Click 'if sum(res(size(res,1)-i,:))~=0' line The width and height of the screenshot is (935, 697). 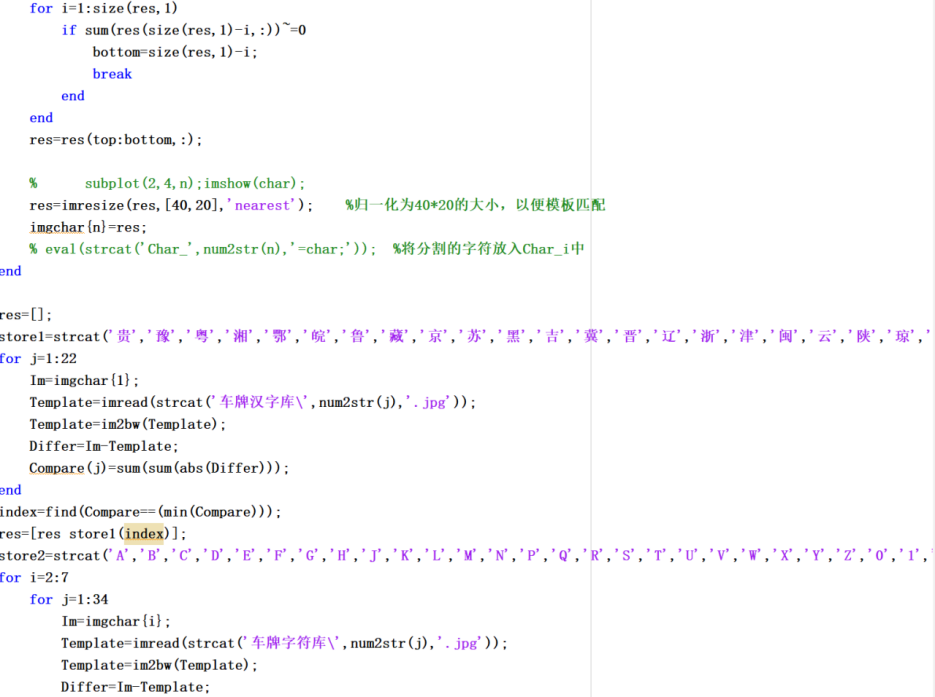point(184,30)
